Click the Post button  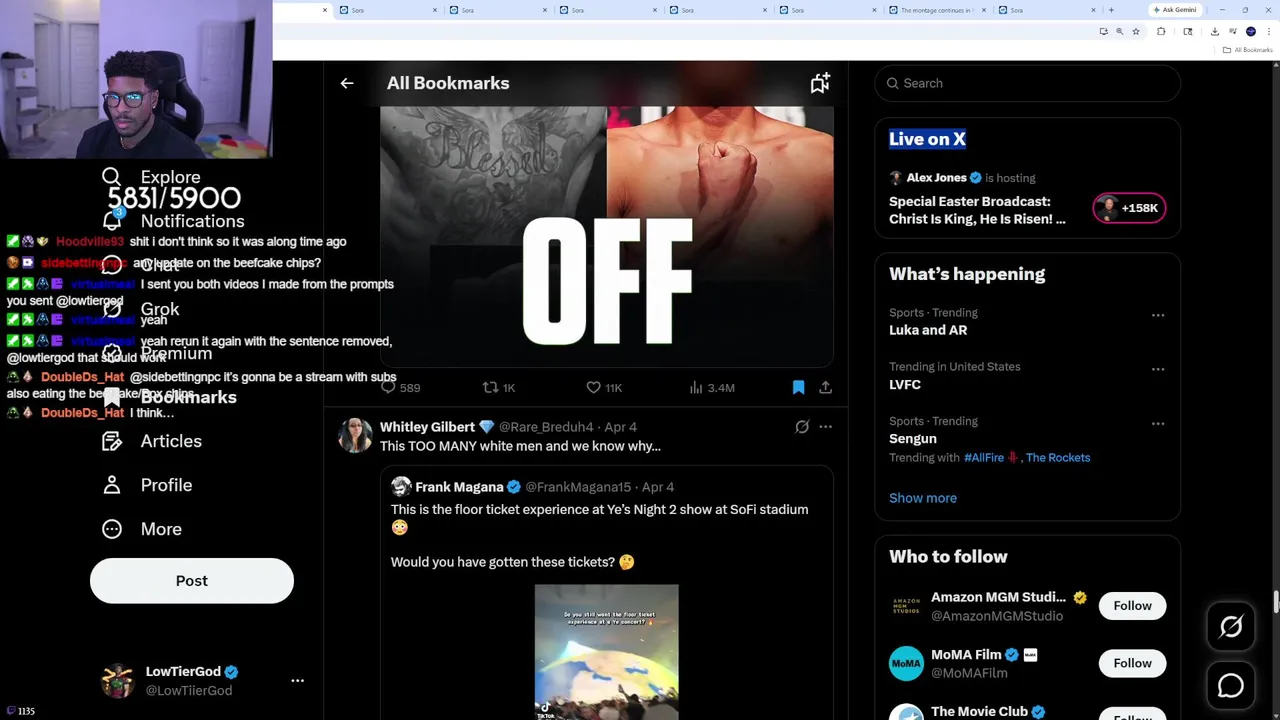tap(192, 581)
